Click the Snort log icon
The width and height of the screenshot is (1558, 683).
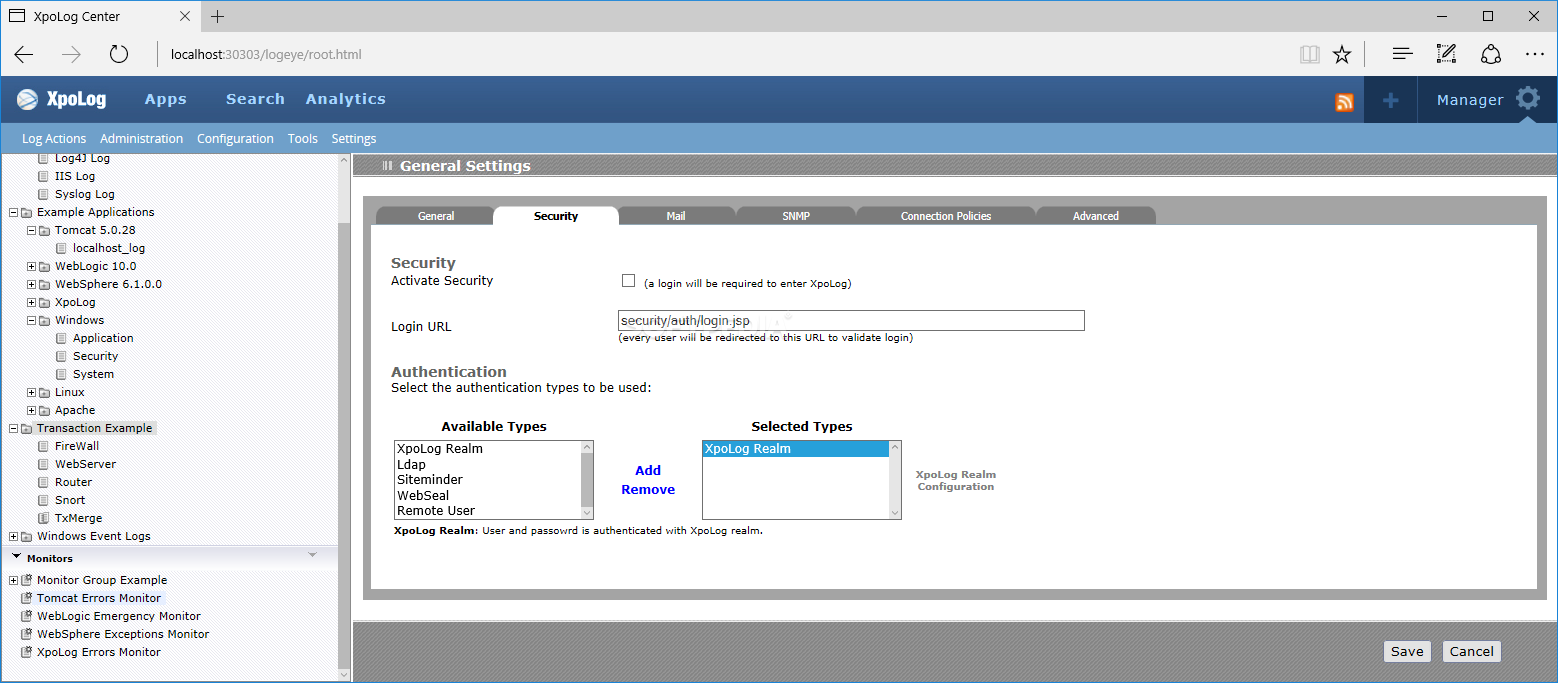(x=43, y=500)
